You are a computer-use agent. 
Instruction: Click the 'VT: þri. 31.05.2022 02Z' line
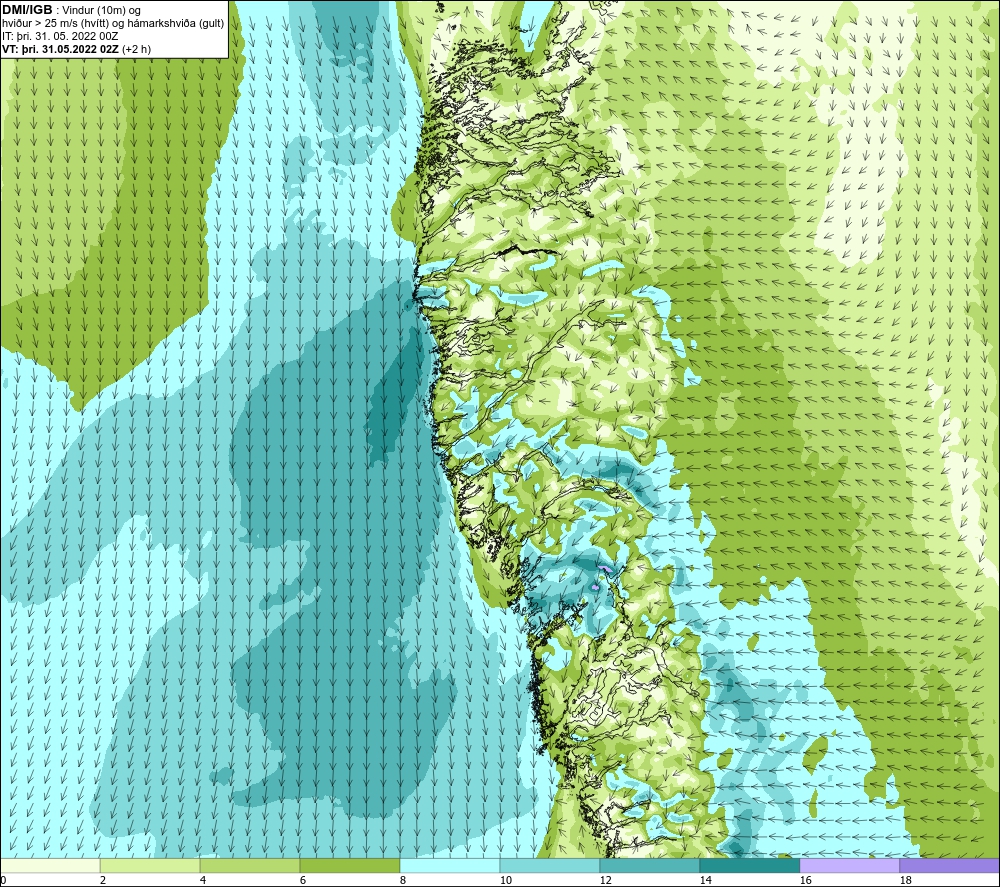tap(61, 49)
